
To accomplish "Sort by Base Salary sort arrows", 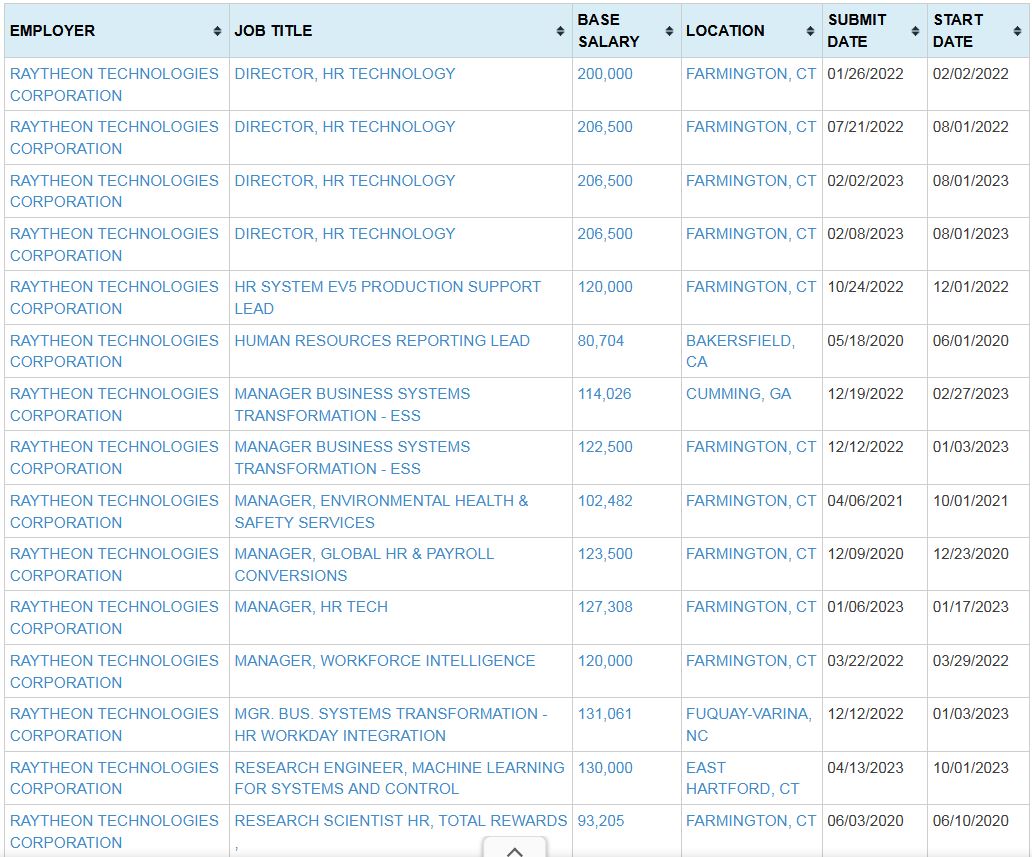I will point(669,31).
